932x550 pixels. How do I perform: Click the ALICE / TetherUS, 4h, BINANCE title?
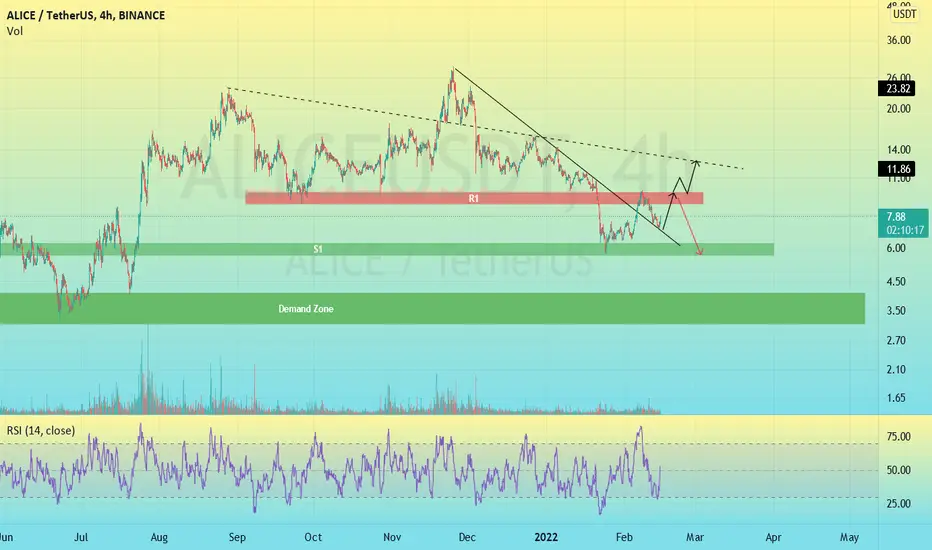click(86, 15)
